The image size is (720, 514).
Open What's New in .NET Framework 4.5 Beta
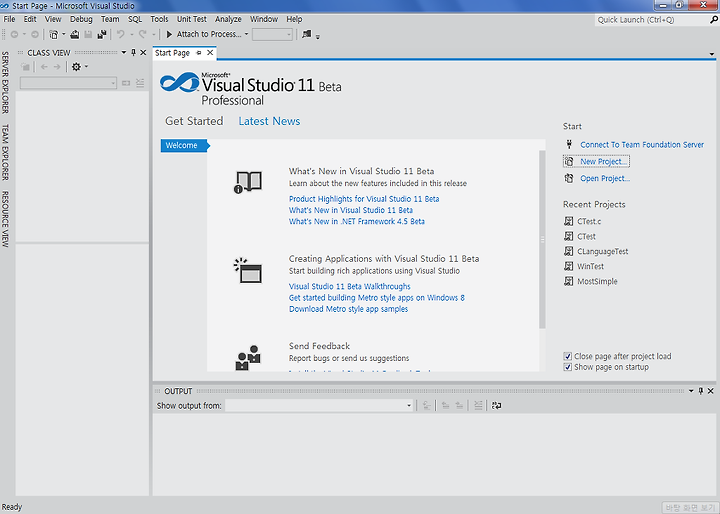[x=357, y=221]
